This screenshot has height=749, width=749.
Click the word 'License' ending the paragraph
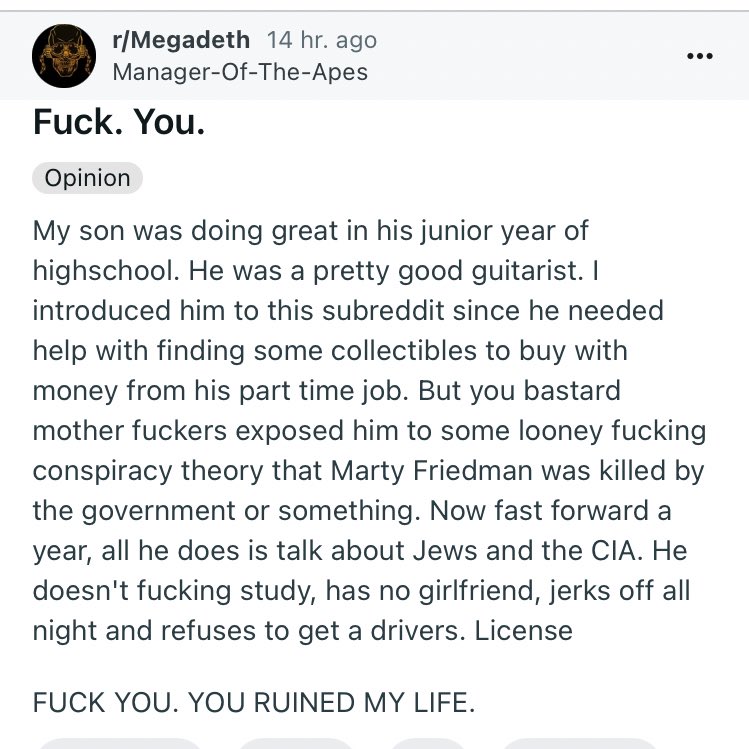click(x=524, y=631)
